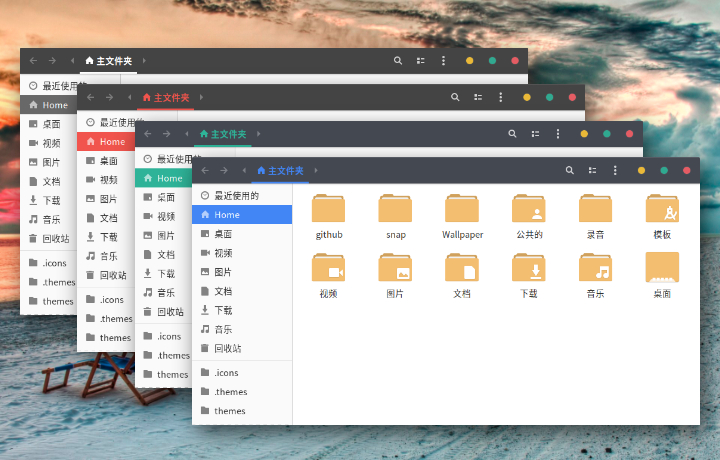
Task: Toggle list view icon in green-accent window
Action: [535, 134]
